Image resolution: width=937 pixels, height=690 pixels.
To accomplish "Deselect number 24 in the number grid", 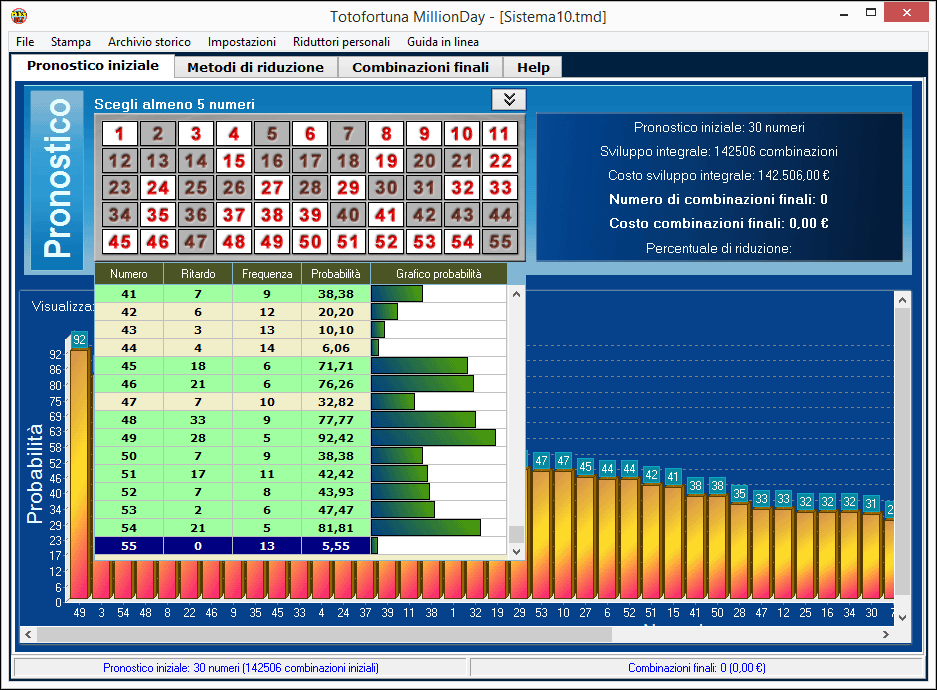I will tap(157, 188).
